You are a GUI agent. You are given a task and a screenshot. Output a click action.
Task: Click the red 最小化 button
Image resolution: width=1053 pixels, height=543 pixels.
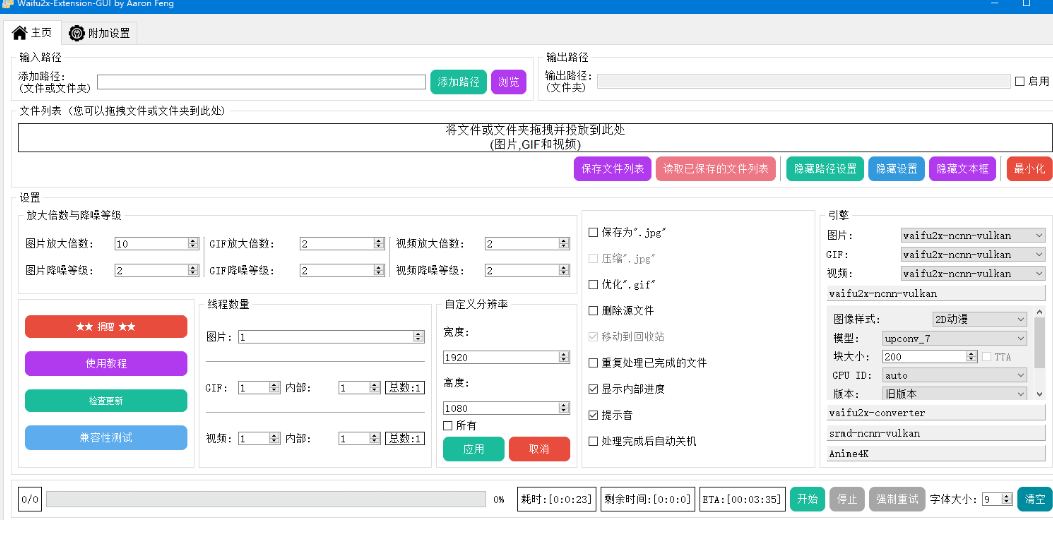(1029, 168)
